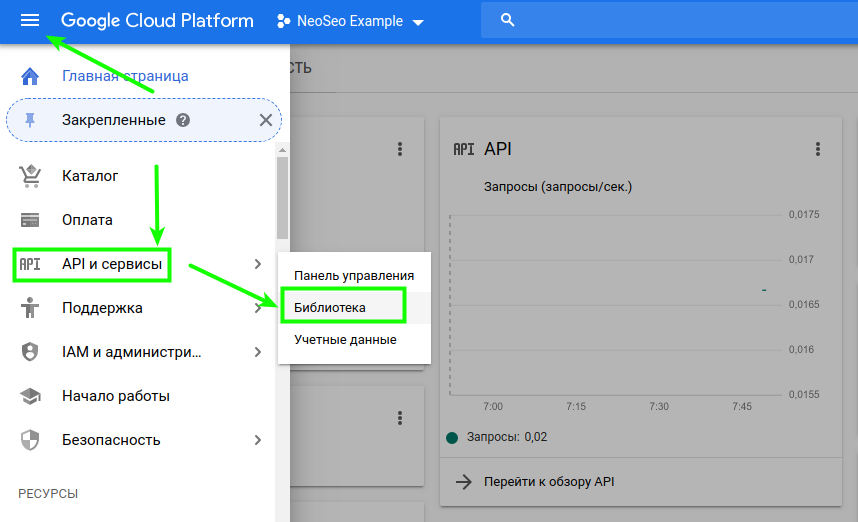The width and height of the screenshot is (858, 522).
Task: Click the Google Cloud Platform logo
Action: [157, 21]
